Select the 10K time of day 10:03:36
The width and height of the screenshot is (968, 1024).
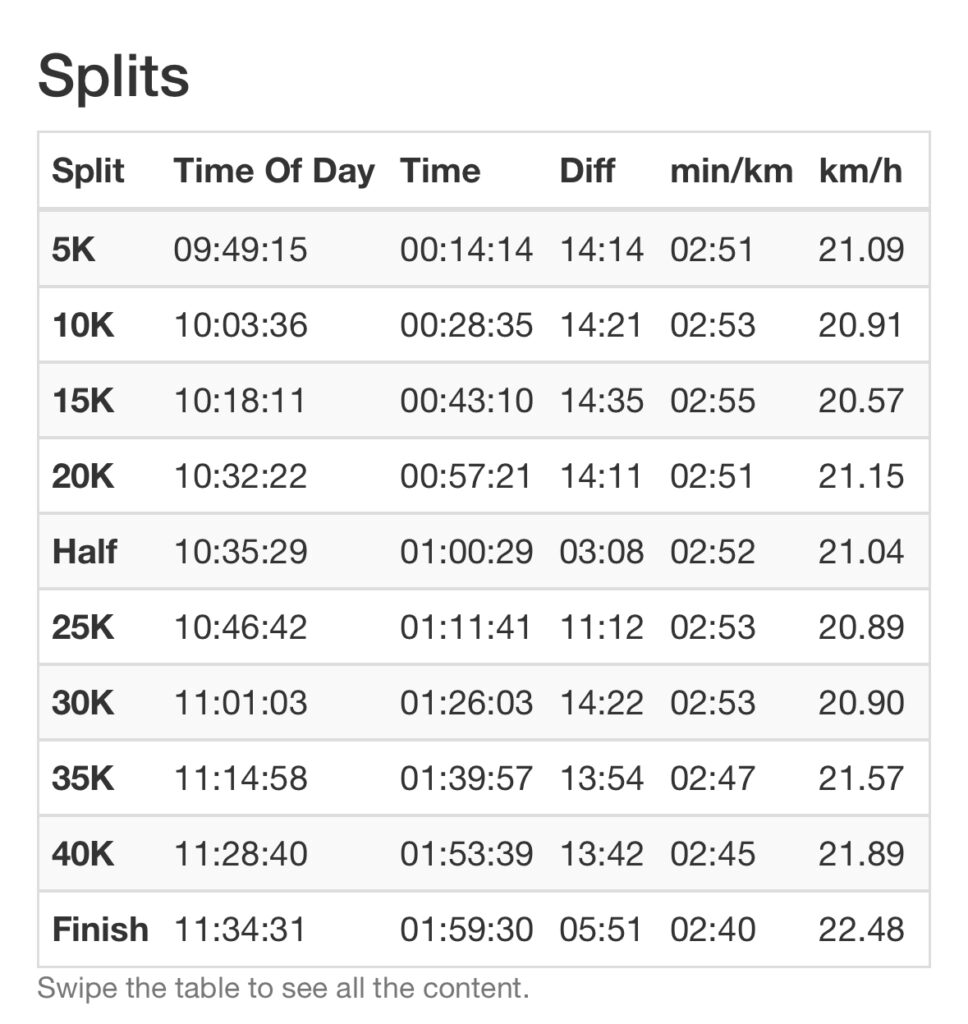click(240, 325)
